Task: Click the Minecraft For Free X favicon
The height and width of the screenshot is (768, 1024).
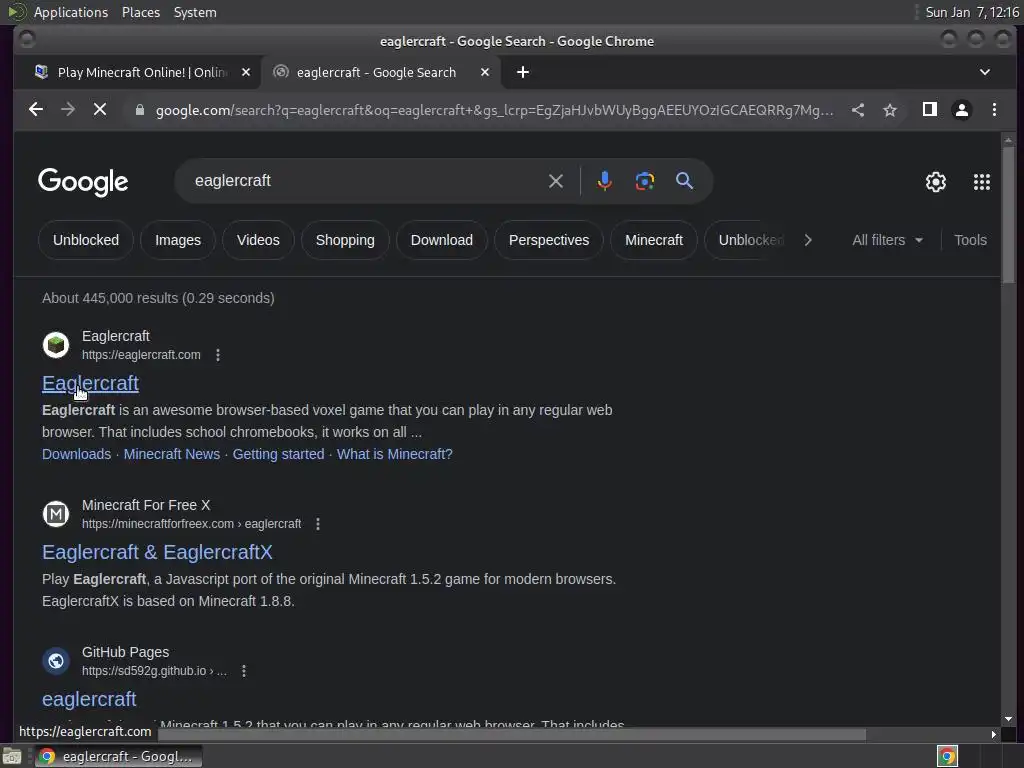Action: 56,514
